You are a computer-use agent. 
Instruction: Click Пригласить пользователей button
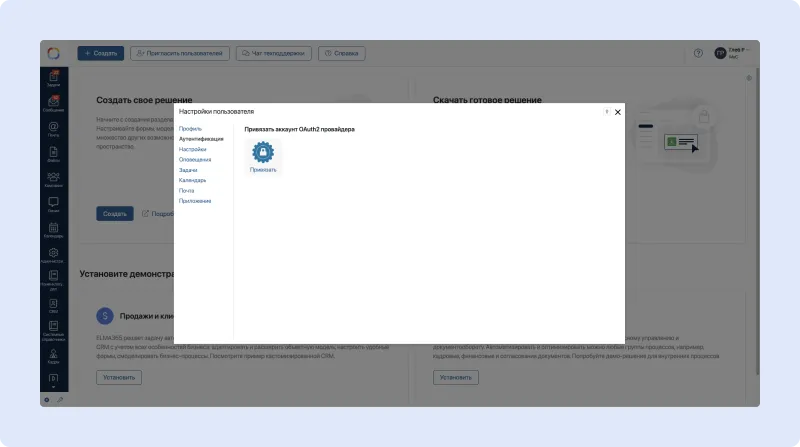180,53
